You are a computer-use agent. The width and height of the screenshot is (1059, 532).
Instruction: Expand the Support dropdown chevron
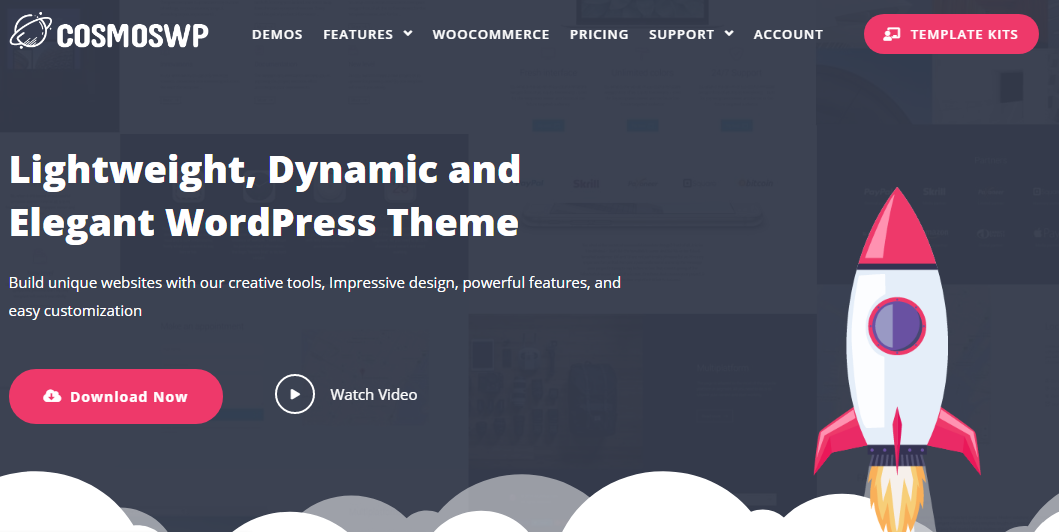click(x=729, y=33)
